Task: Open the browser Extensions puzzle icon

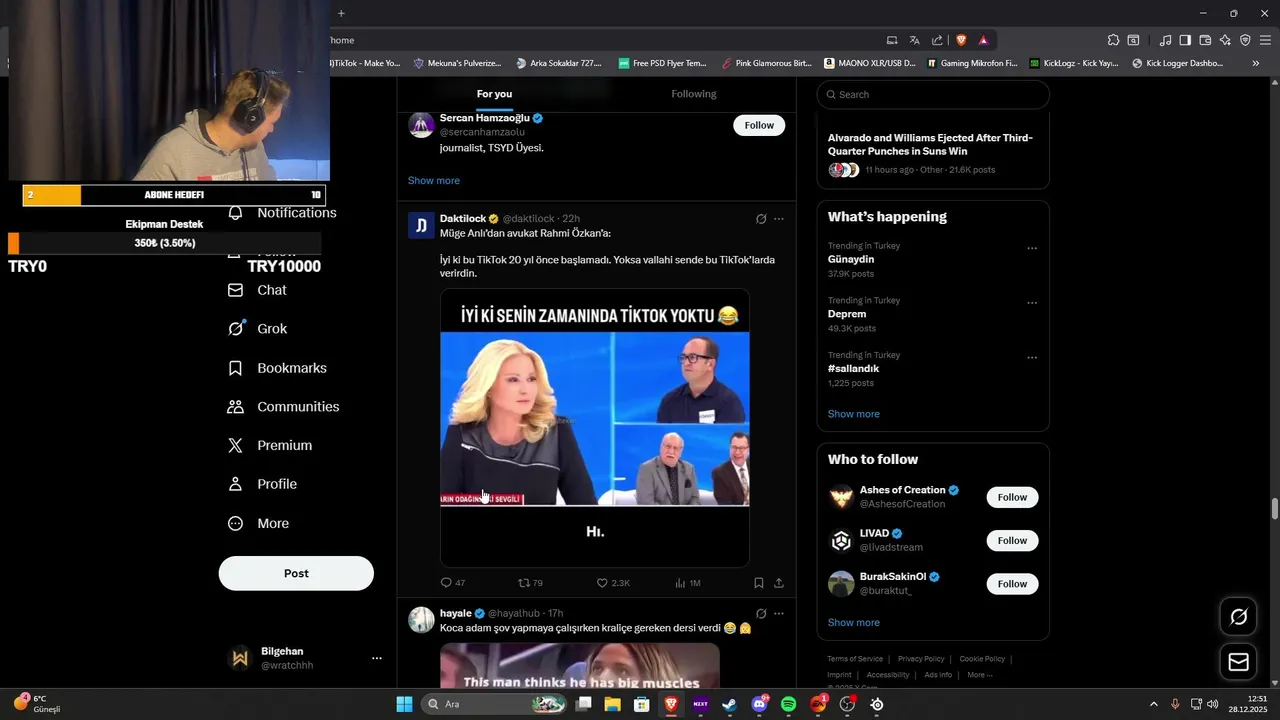Action: (x=1113, y=40)
